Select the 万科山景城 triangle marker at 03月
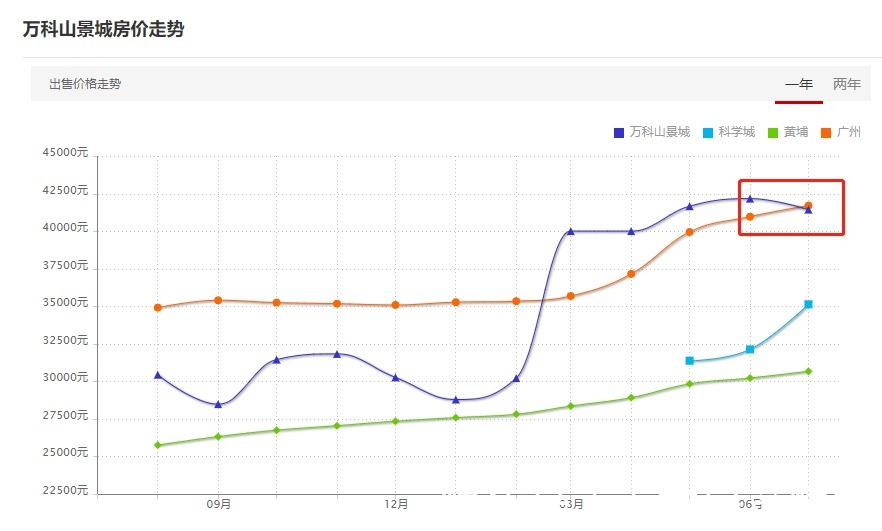 tap(570, 231)
